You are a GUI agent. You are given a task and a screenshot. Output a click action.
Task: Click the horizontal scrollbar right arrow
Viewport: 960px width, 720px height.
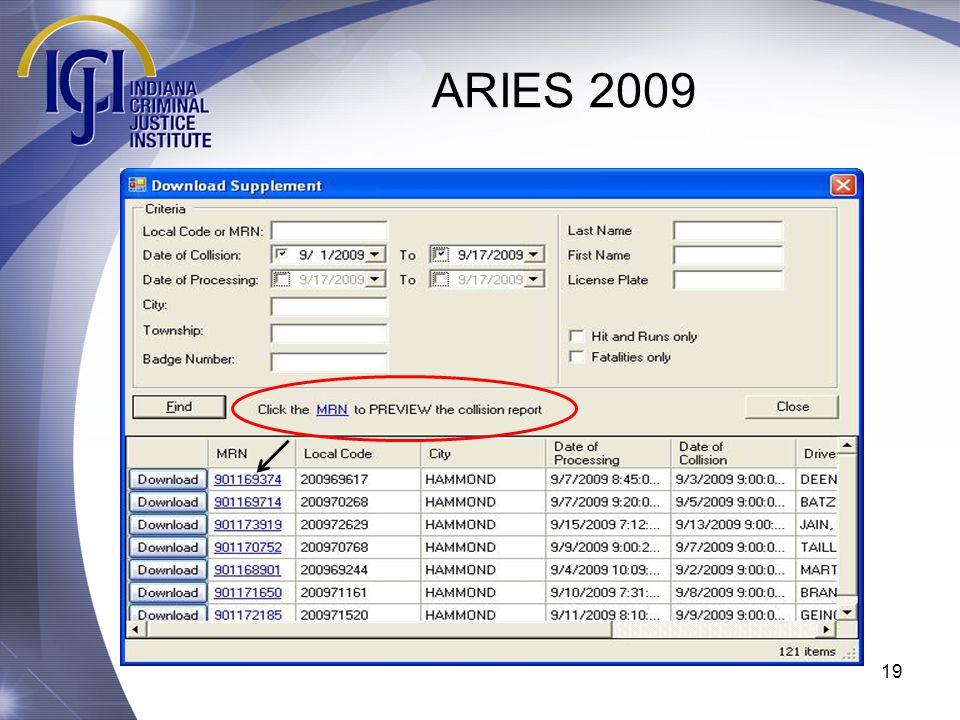[827, 629]
